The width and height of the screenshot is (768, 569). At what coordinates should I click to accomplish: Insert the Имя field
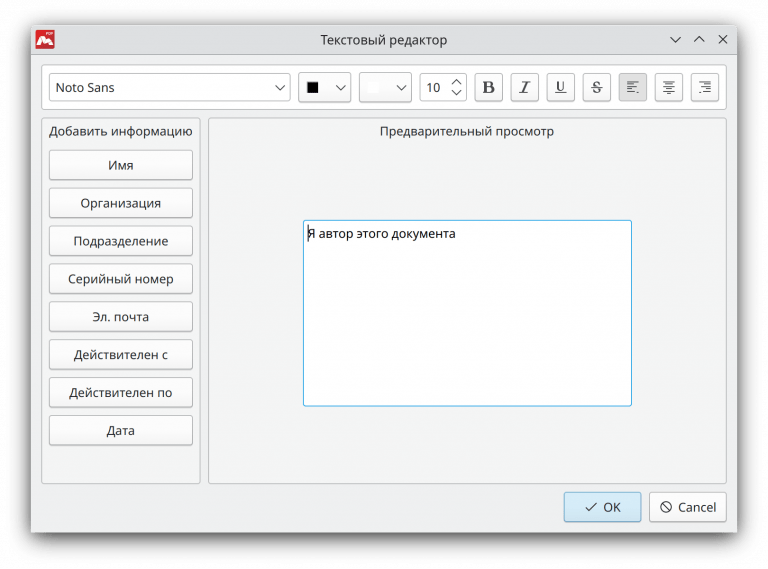coord(120,165)
